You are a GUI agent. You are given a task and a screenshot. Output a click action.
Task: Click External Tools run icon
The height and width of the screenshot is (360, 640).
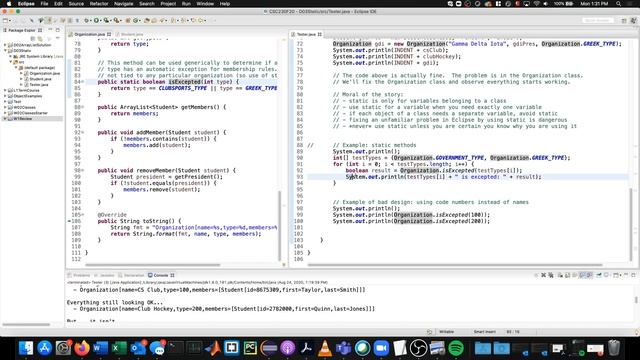pyautogui.click(x=116, y=20)
